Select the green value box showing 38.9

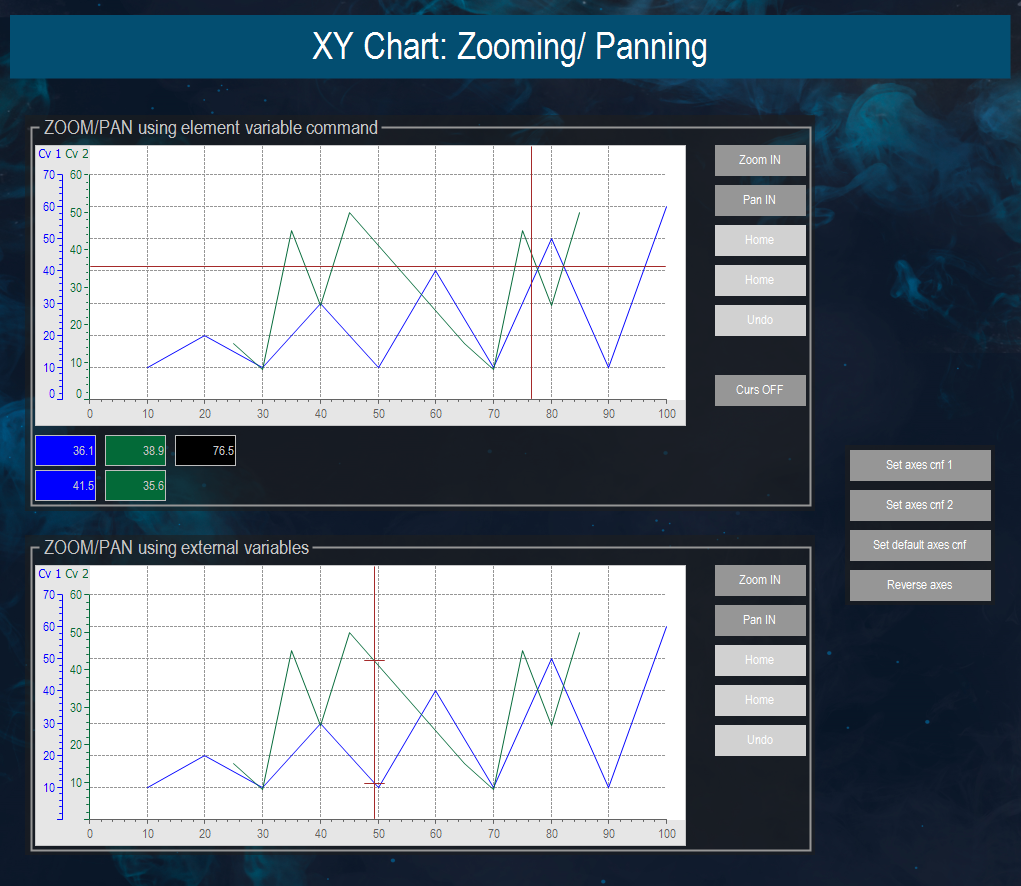pyautogui.click(x=135, y=450)
